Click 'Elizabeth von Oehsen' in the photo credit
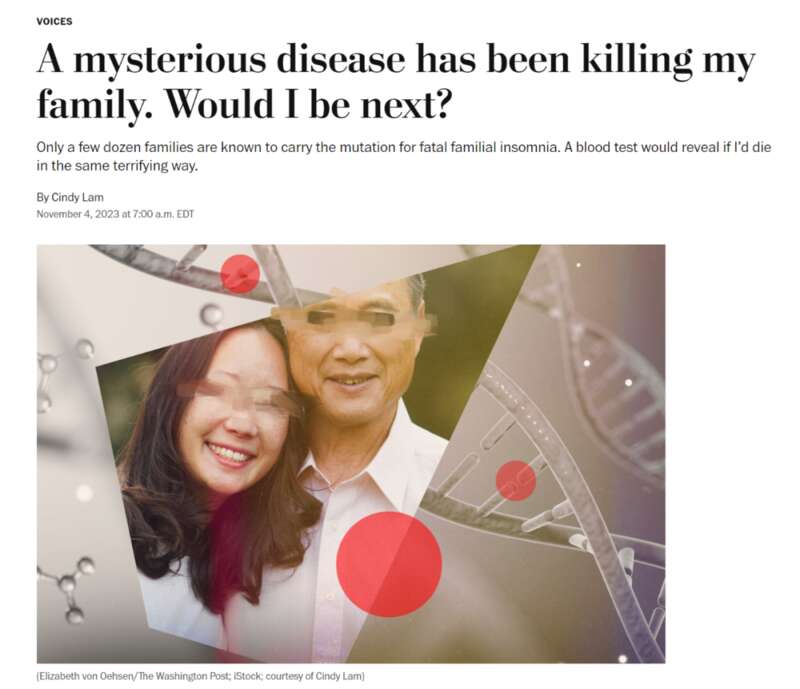 87,676
